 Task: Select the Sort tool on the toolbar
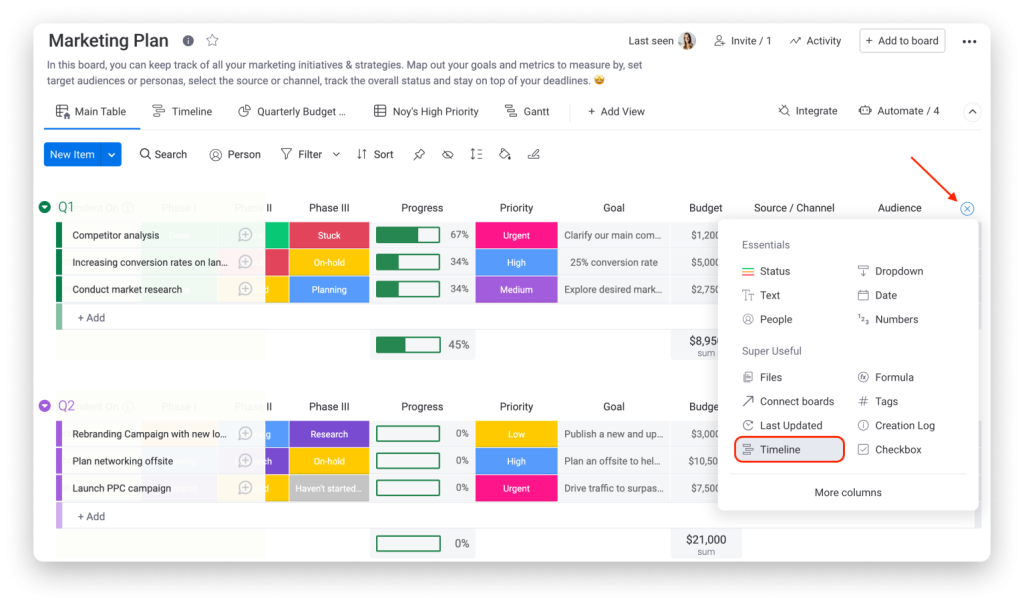coord(374,154)
